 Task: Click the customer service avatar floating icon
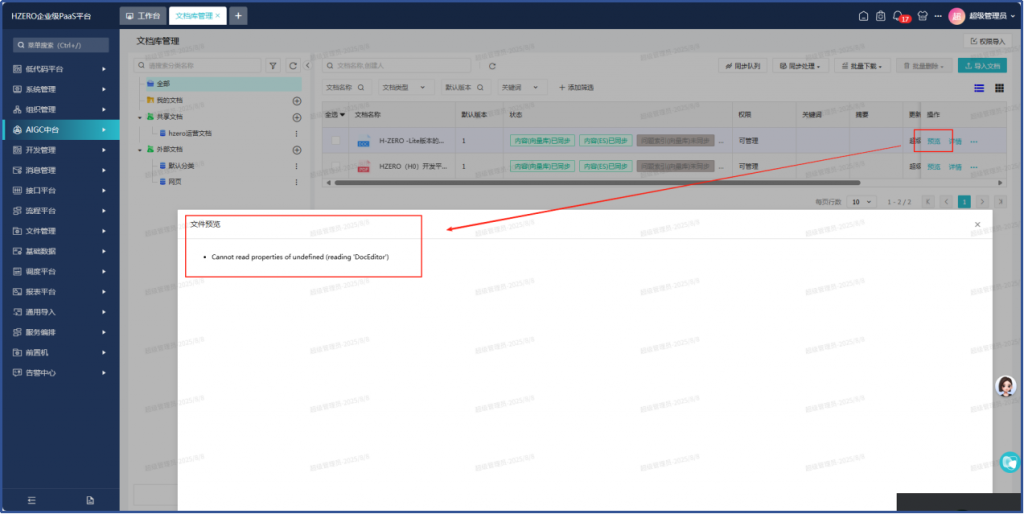1006,386
